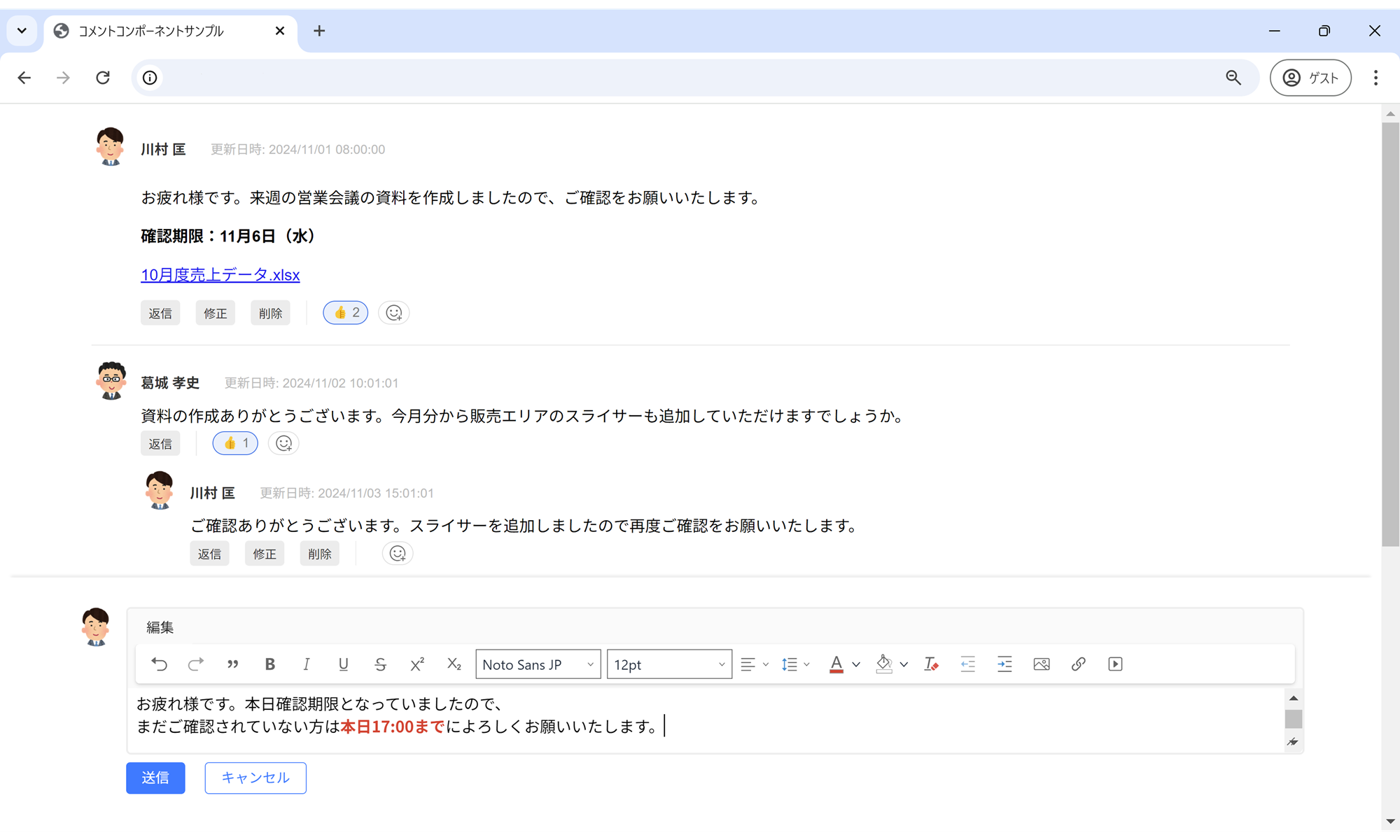
Task: Insert a video with the play icon
Action: tap(1116, 664)
